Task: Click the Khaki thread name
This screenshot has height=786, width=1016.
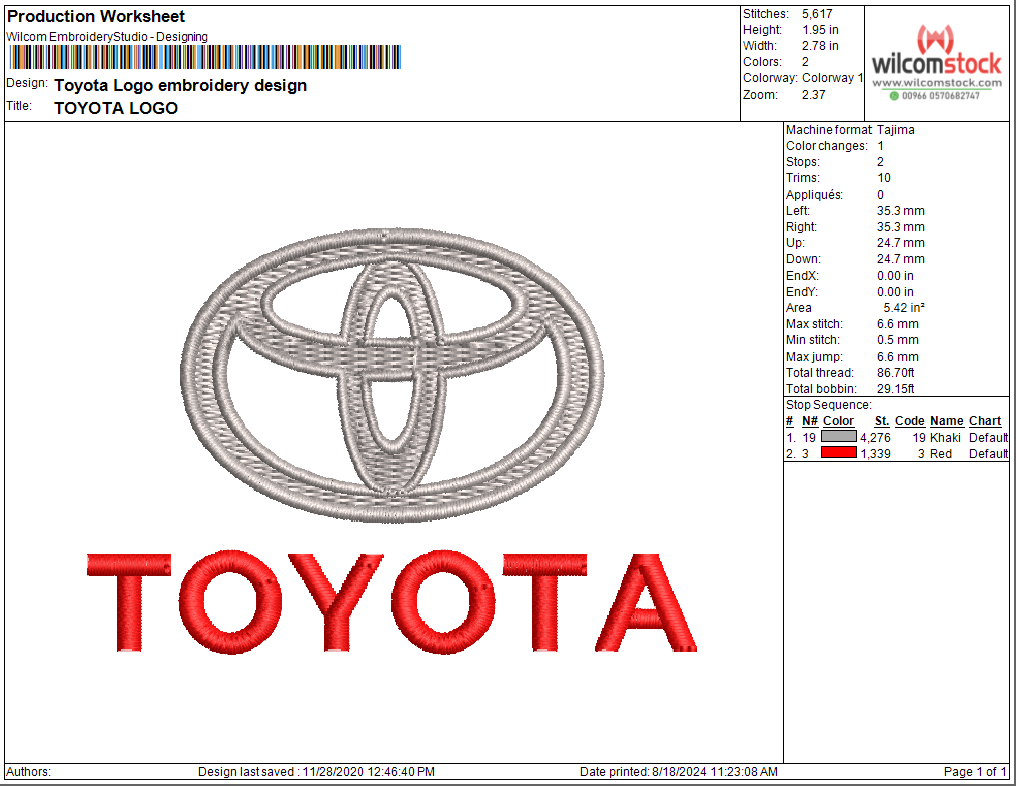Action: click(945, 438)
